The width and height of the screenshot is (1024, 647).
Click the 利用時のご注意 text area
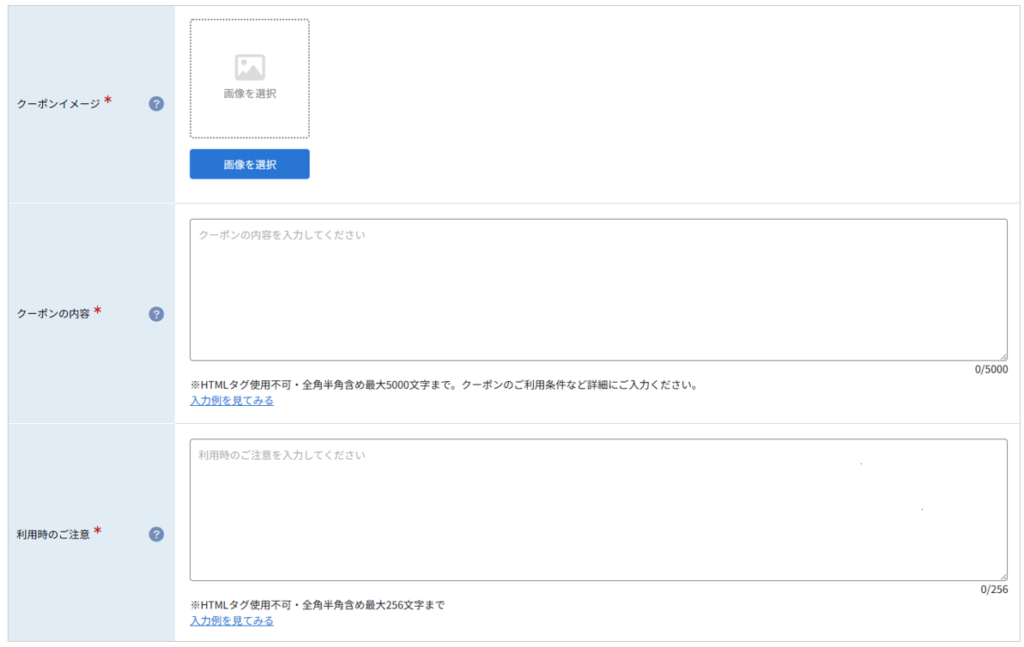tap(598, 510)
